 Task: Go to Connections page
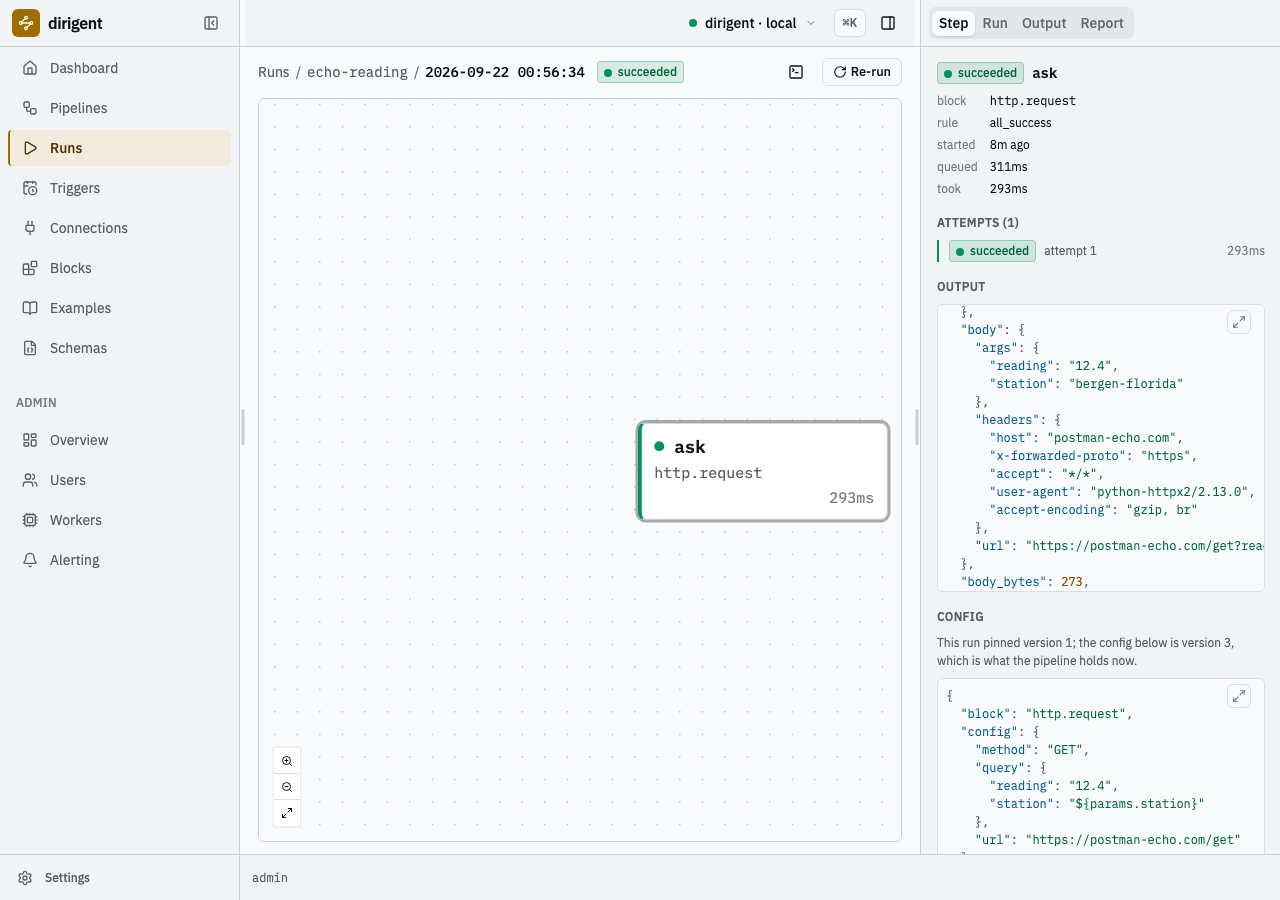[119, 228]
